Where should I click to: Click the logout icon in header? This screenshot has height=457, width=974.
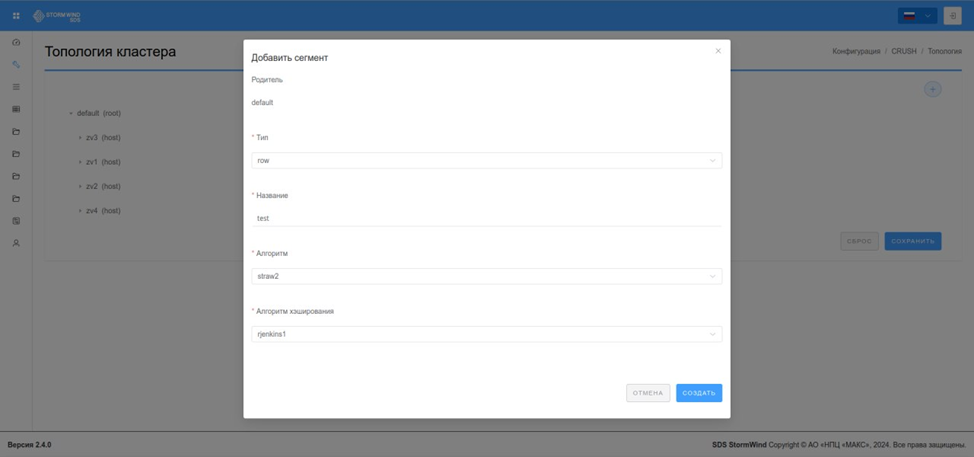click(952, 16)
